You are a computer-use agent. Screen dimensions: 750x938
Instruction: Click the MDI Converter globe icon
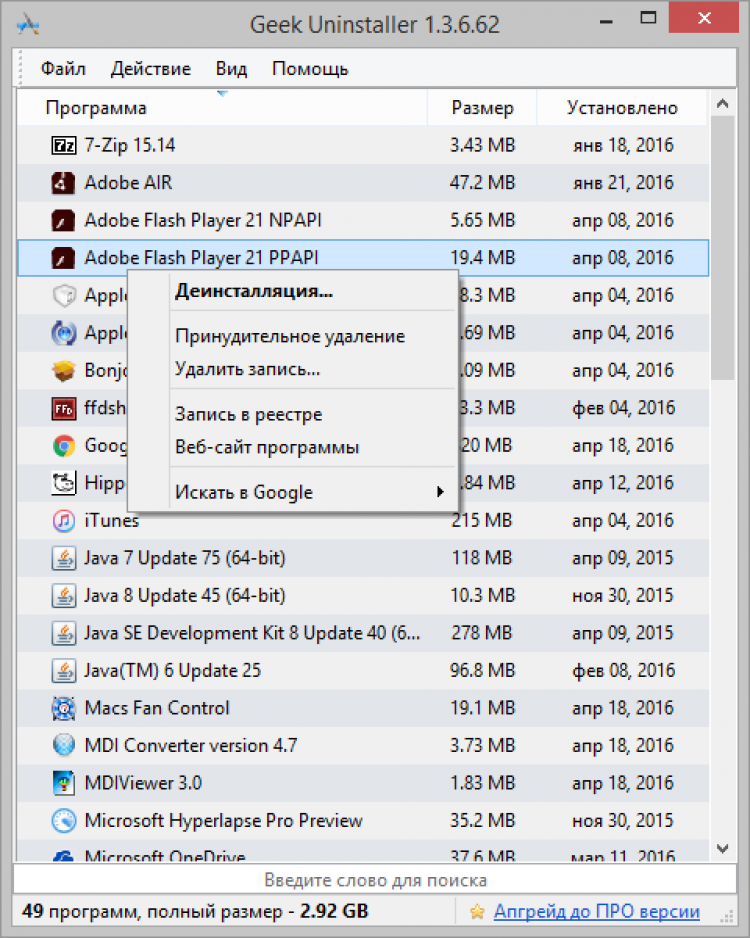pos(63,746)
